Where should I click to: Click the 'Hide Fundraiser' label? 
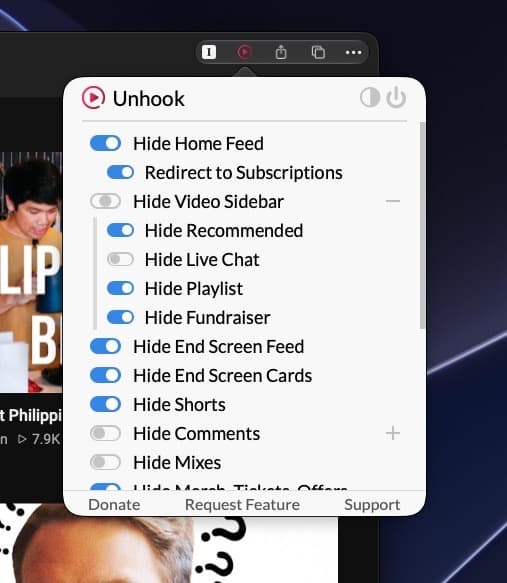[208, 318]
